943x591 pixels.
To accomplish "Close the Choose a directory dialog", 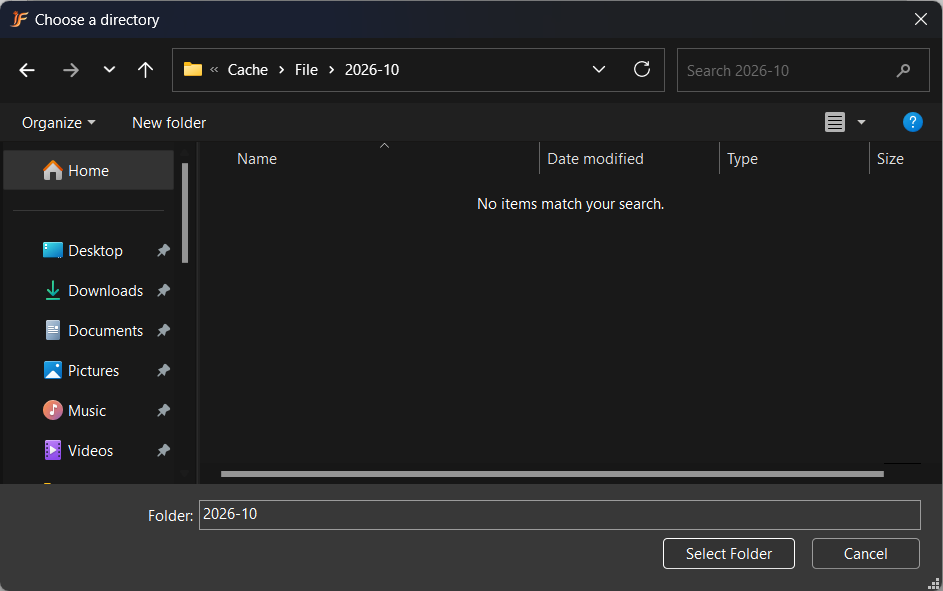I will pyautogui.click(x=920, y=19).
